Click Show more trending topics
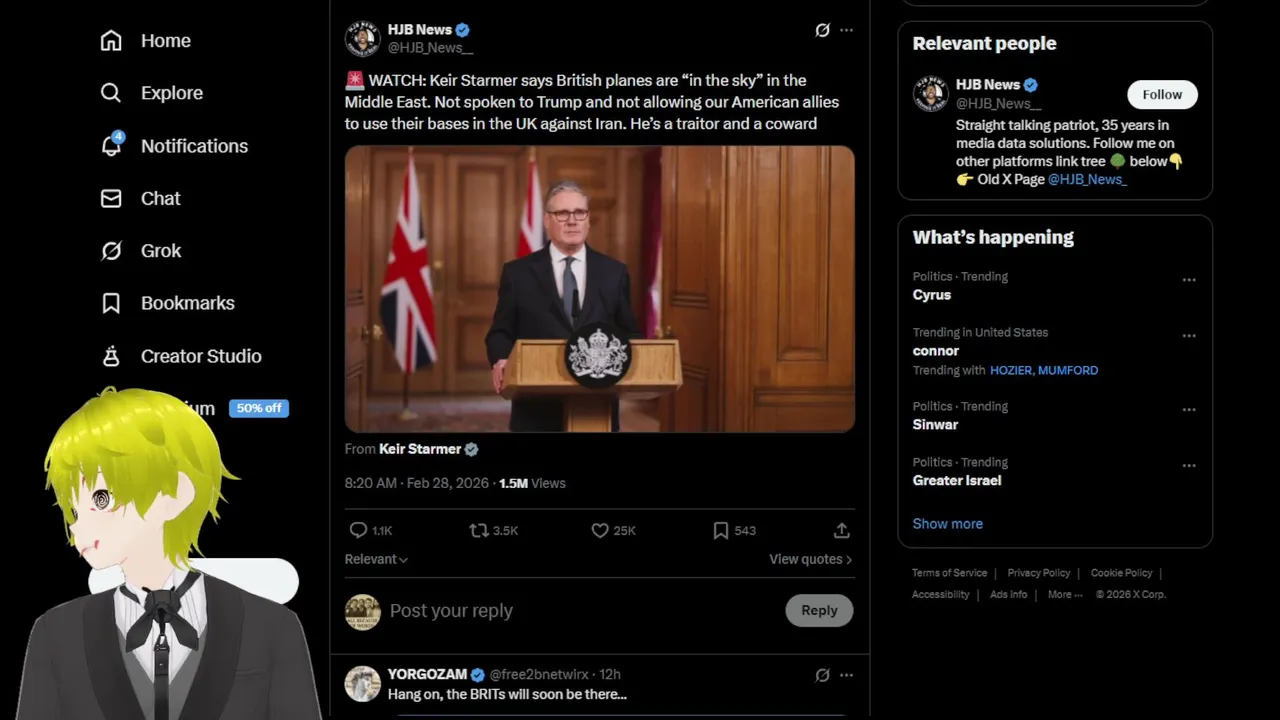The width and height of the screenshot is (1280, 720). click(947, 523)
